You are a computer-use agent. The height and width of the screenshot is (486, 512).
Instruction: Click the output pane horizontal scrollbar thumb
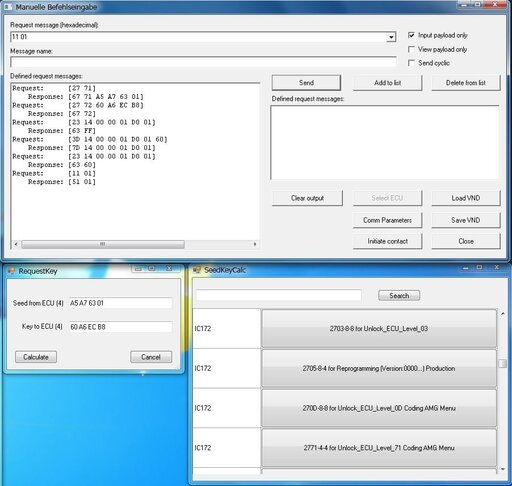click(103, 244)
